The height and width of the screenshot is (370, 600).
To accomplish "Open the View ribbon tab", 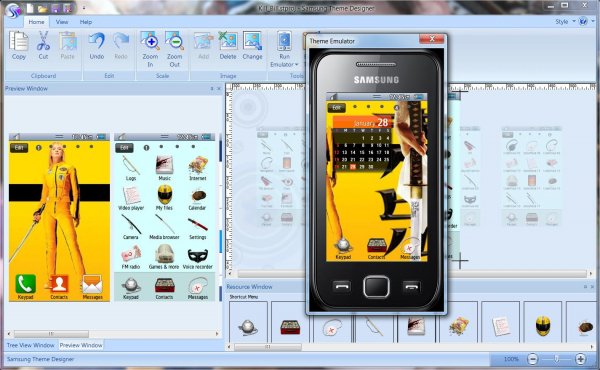I will (x=62, y=22).
